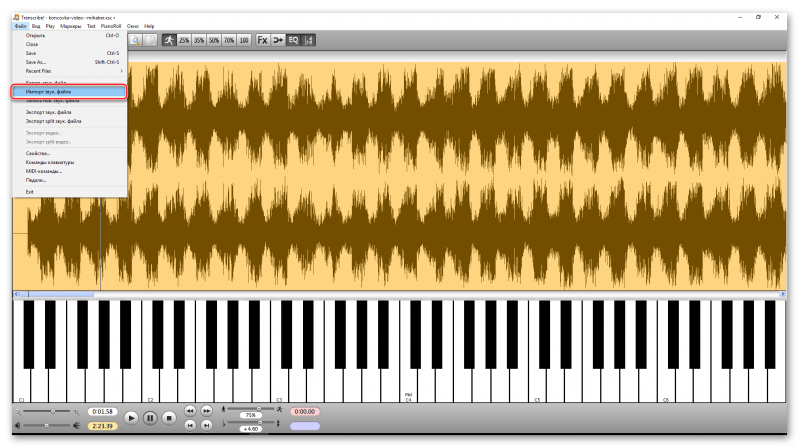Click the Stop button
This screenshot has width=800, height=448.
click(169, 418)
